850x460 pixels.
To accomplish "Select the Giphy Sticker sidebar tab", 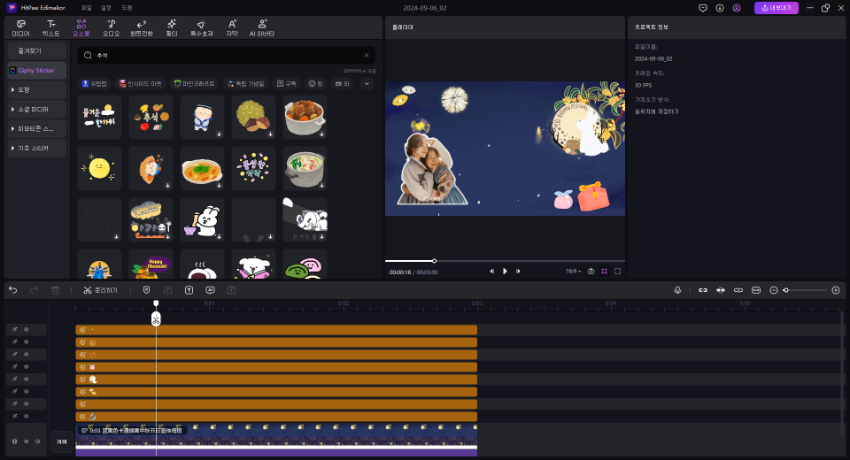I will tap(36, 71).
